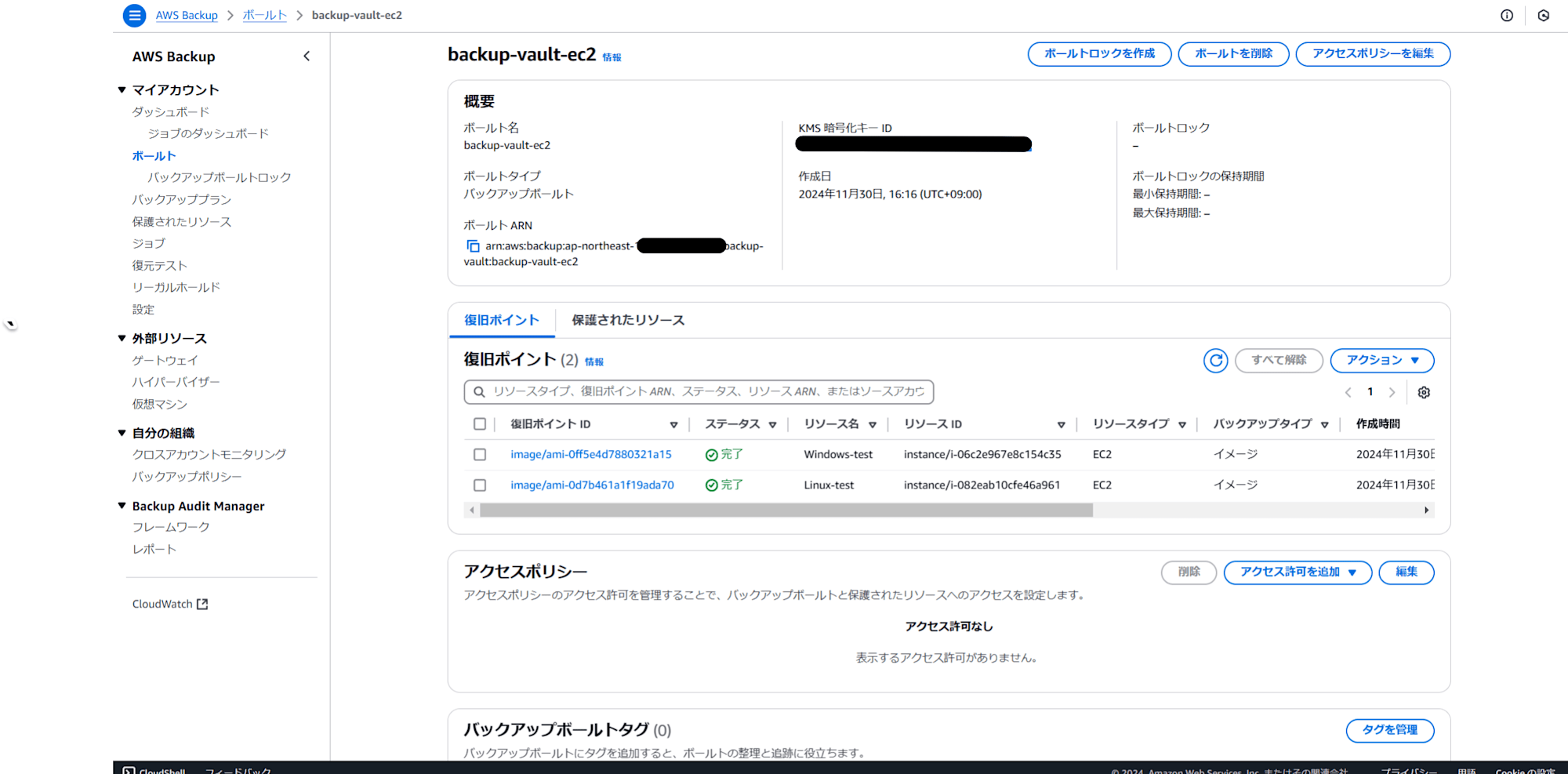Open バックアップボールトロック in the sidebar
Image resolution: width=1568 pixels, height=774 pixels.
[x=220, y=178]
